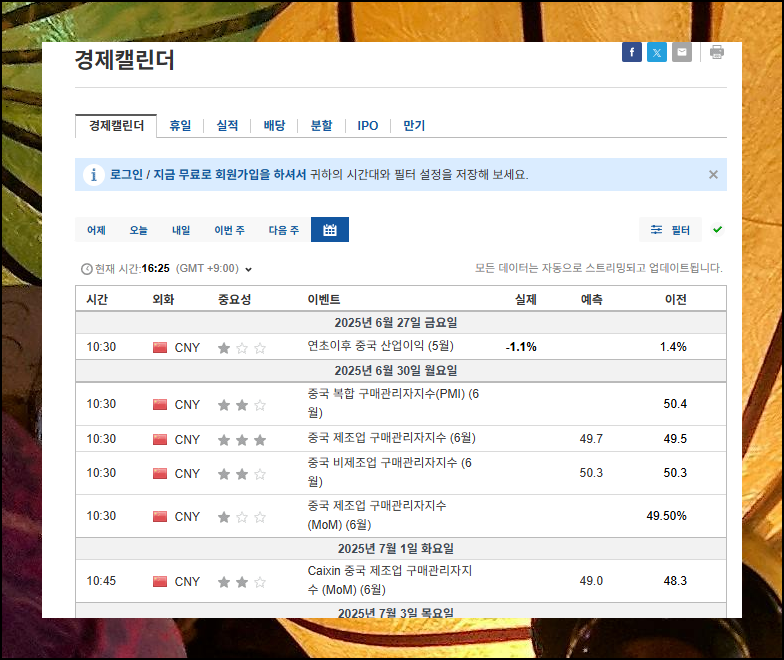Click importance stars in Caixin row

pos(242,582)
